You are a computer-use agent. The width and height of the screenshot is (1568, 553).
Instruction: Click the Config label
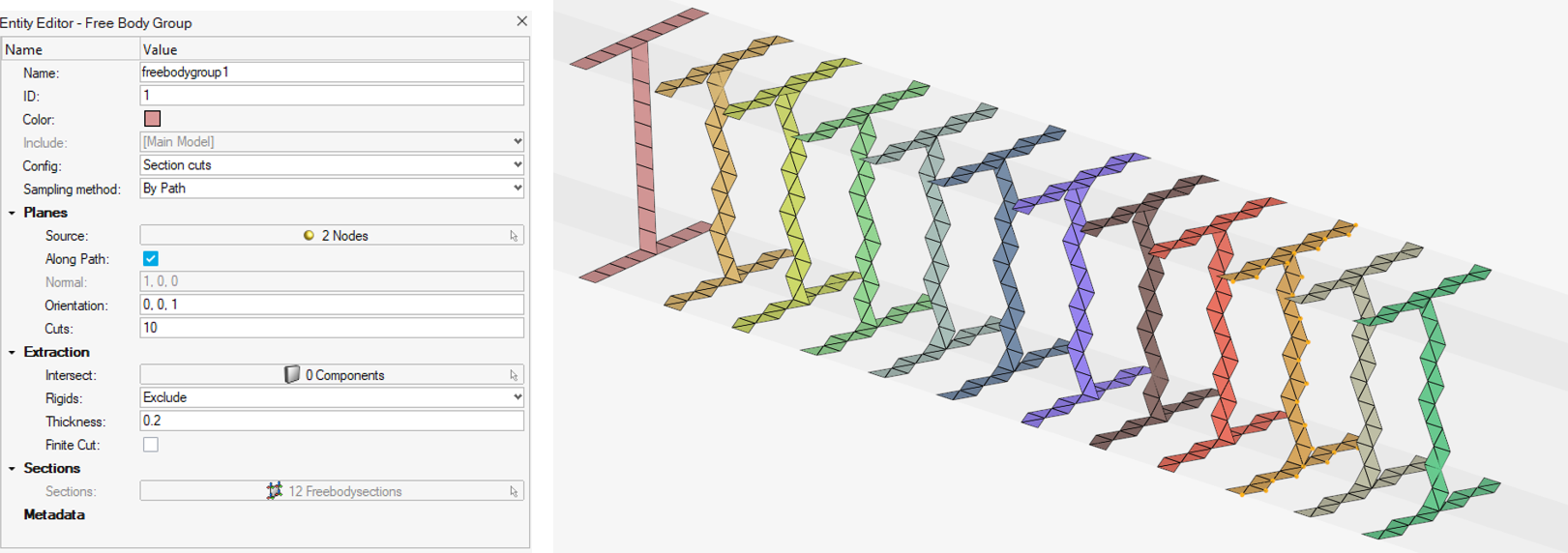point(43,166)
